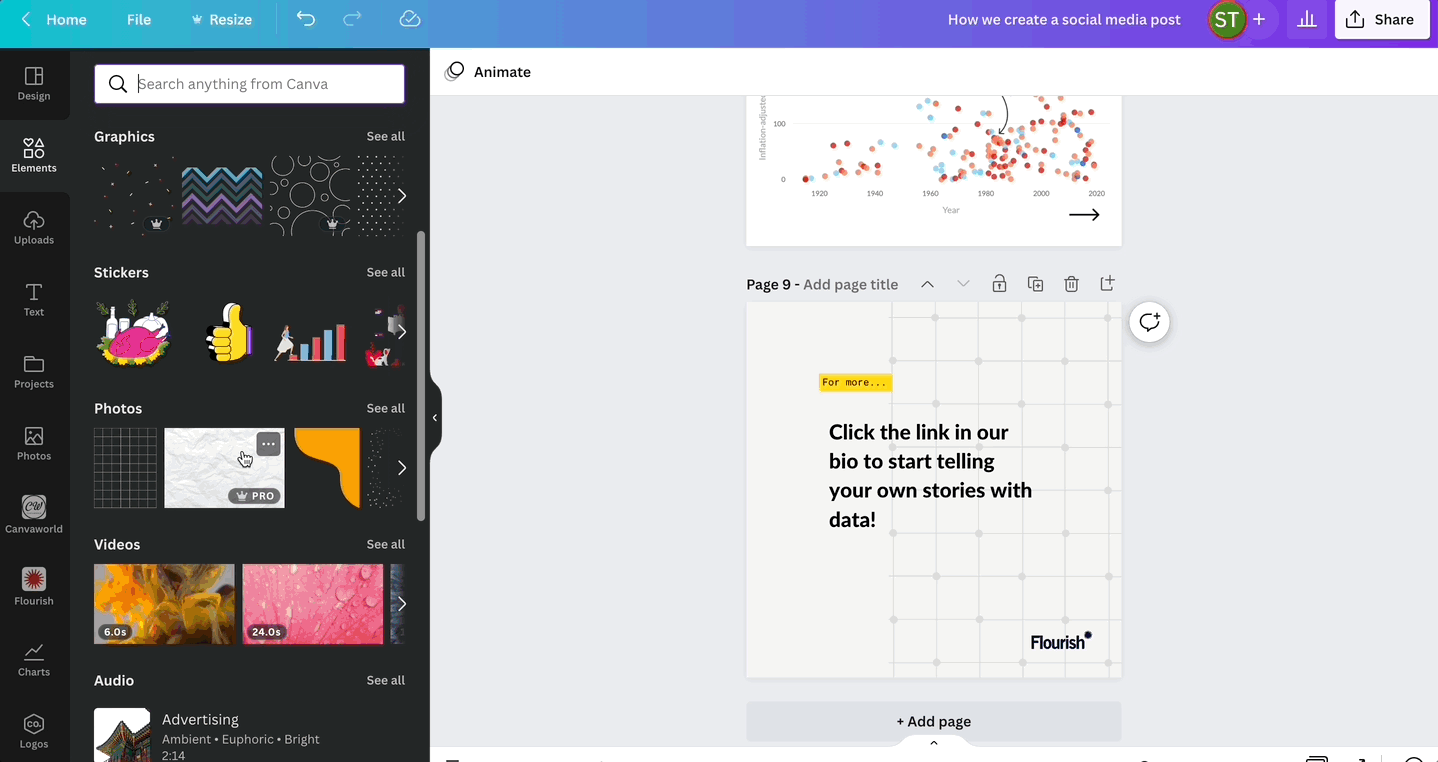Open the File menu
This screenshot has height=762, width=1438.
click(139, 20)
